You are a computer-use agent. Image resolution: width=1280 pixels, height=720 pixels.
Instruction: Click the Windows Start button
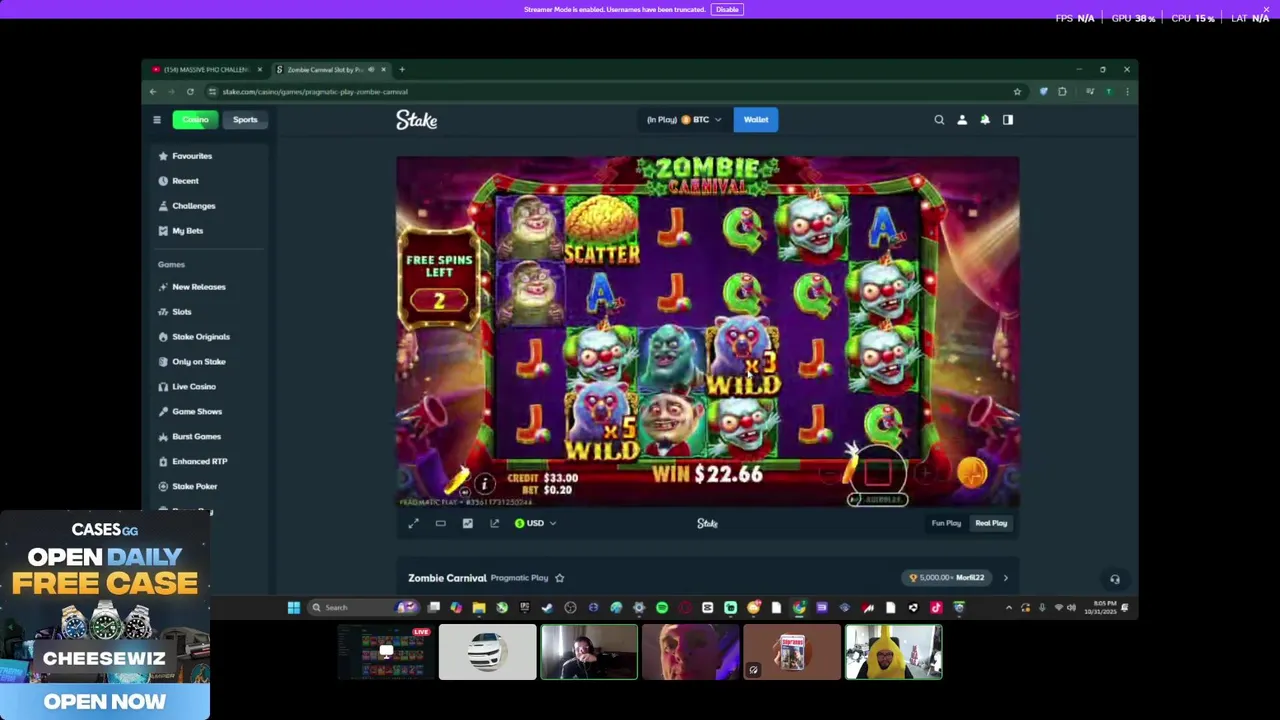click(294, 607)
